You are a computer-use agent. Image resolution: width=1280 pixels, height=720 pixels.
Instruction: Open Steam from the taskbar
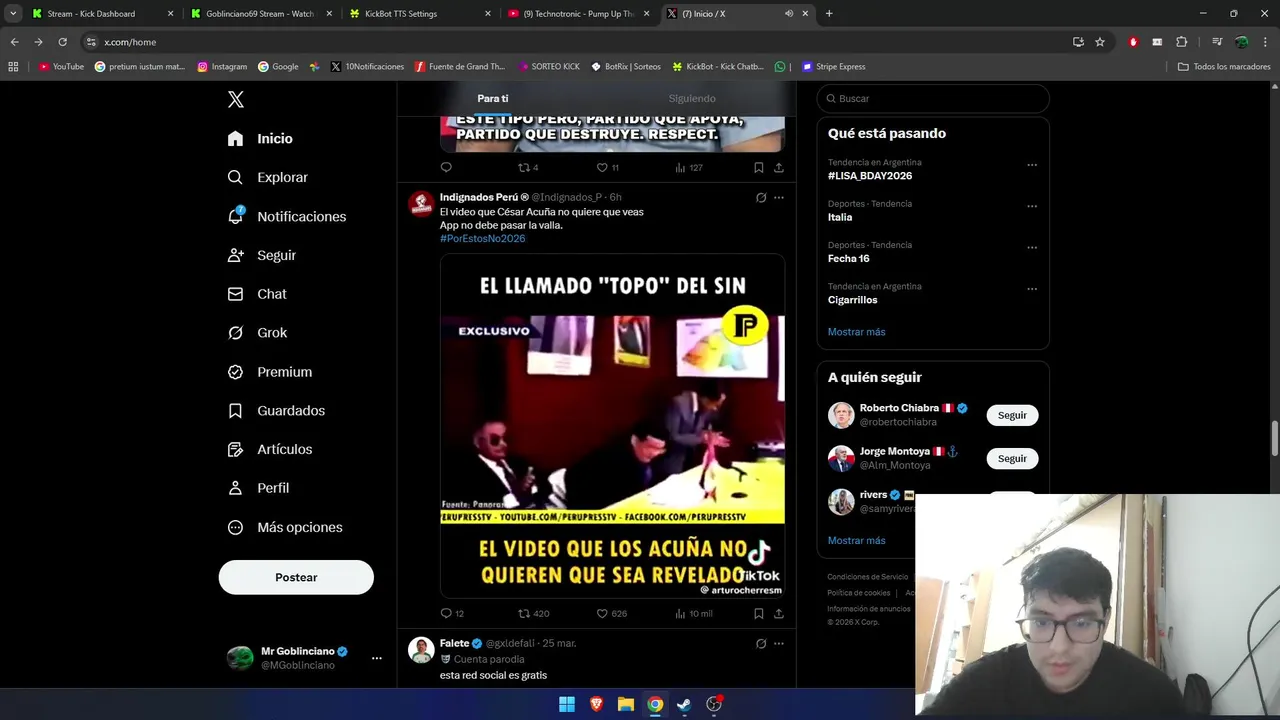tap(684, 704)
